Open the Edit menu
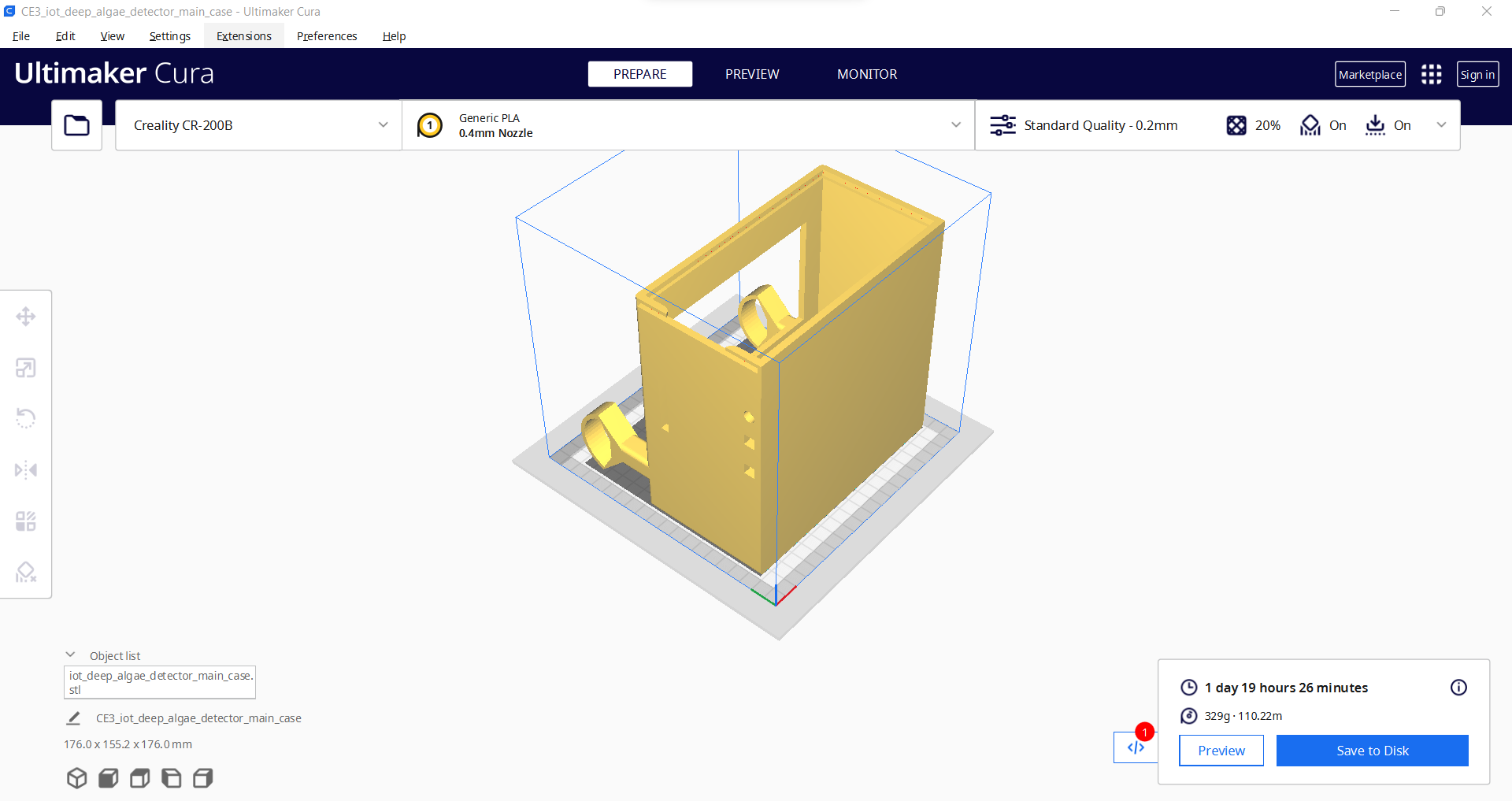1512x801 pixels. [65, 36]
